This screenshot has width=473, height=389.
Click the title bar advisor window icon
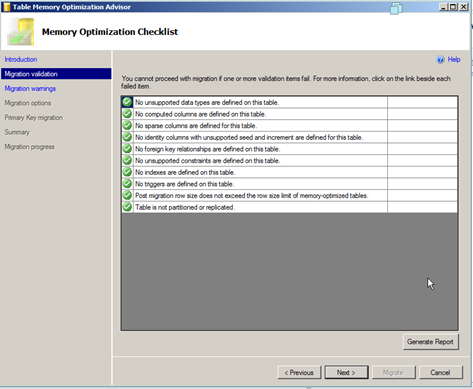6,7
